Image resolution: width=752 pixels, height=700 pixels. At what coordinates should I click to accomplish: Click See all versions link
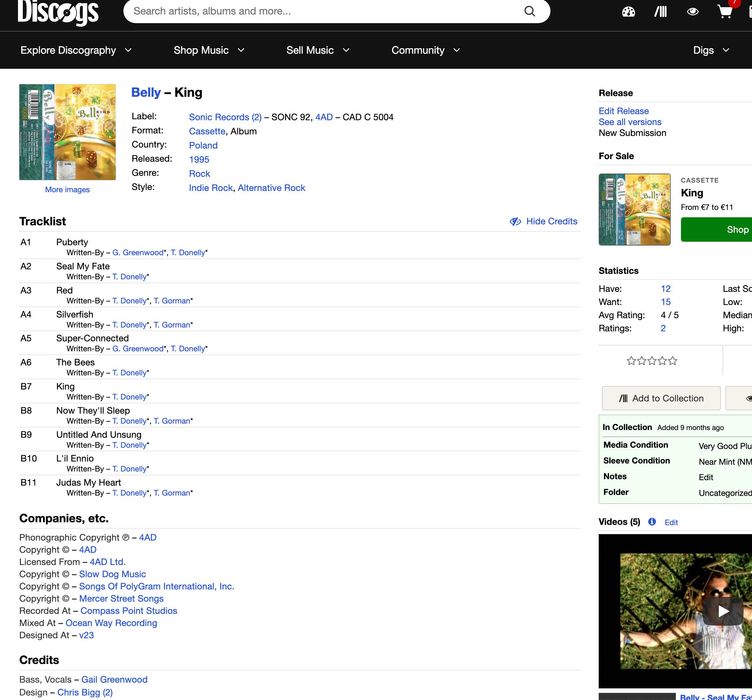[x=630, y=122]
